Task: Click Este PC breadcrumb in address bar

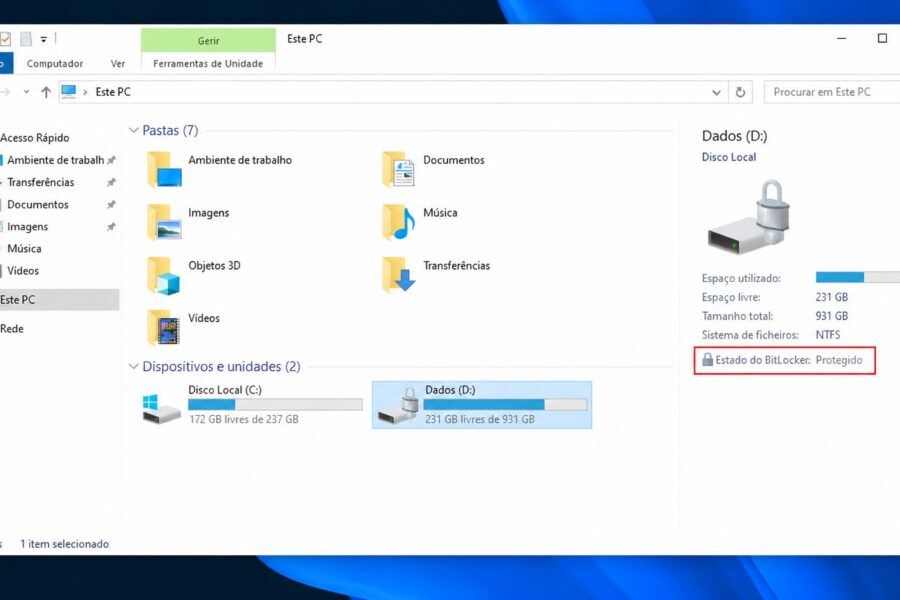Action: coord(113,92)
